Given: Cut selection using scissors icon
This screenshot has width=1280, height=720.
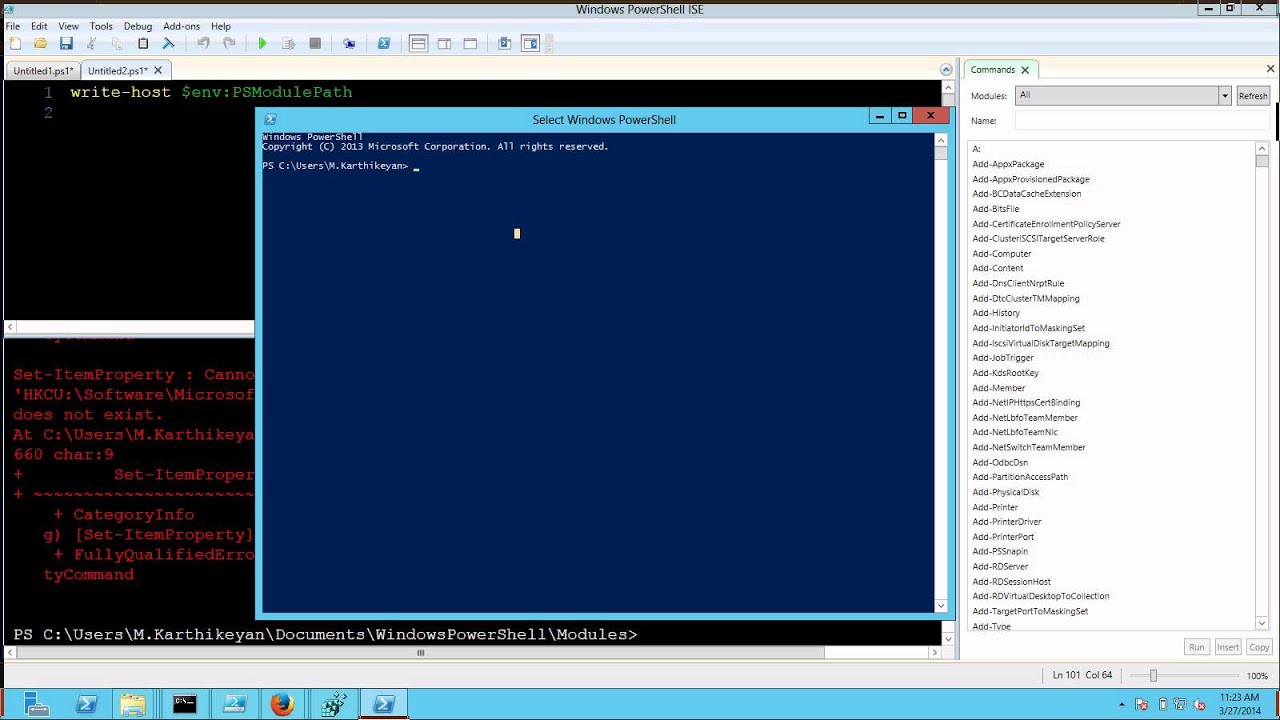Looking at the screenshot, I should click(92, 43).
